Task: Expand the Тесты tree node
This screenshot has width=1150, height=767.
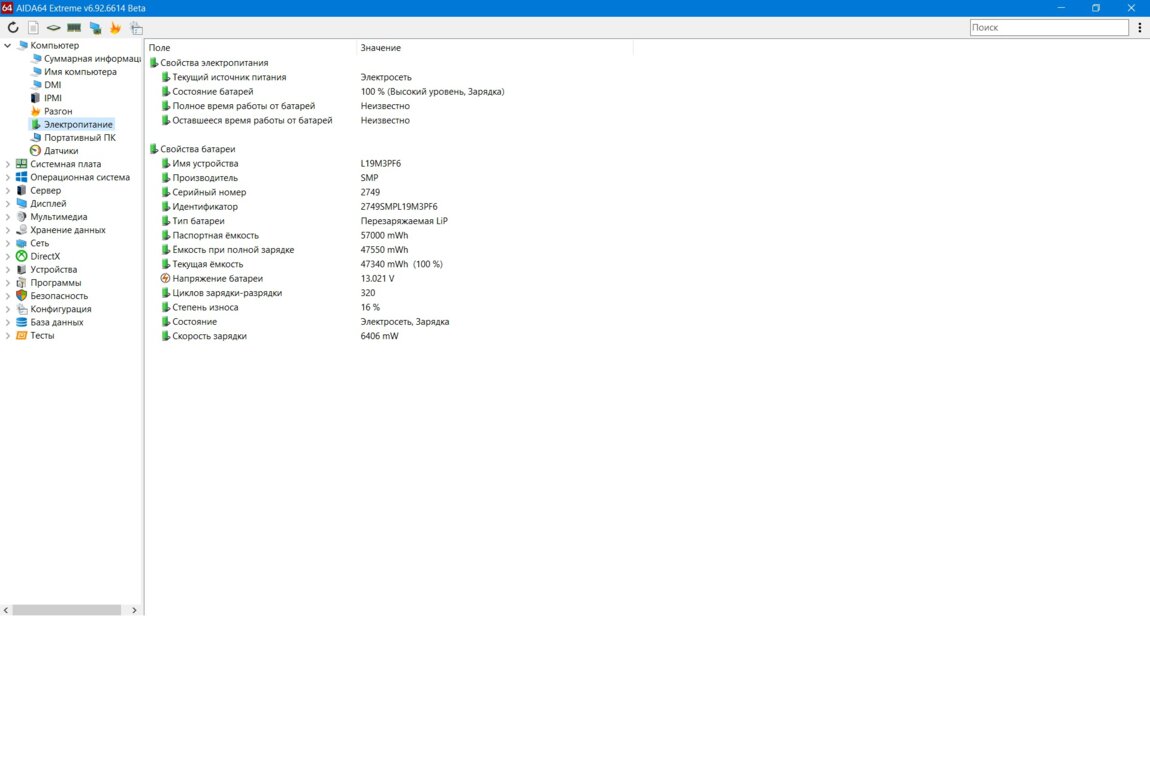Action: [8, 336]
